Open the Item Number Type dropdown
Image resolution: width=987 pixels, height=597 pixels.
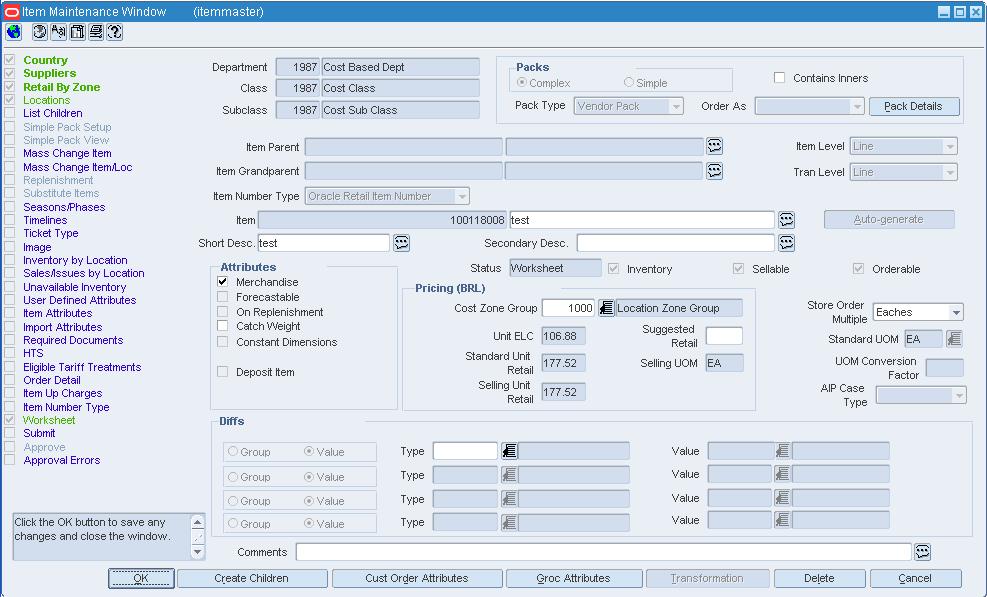(x=462, y=196)
